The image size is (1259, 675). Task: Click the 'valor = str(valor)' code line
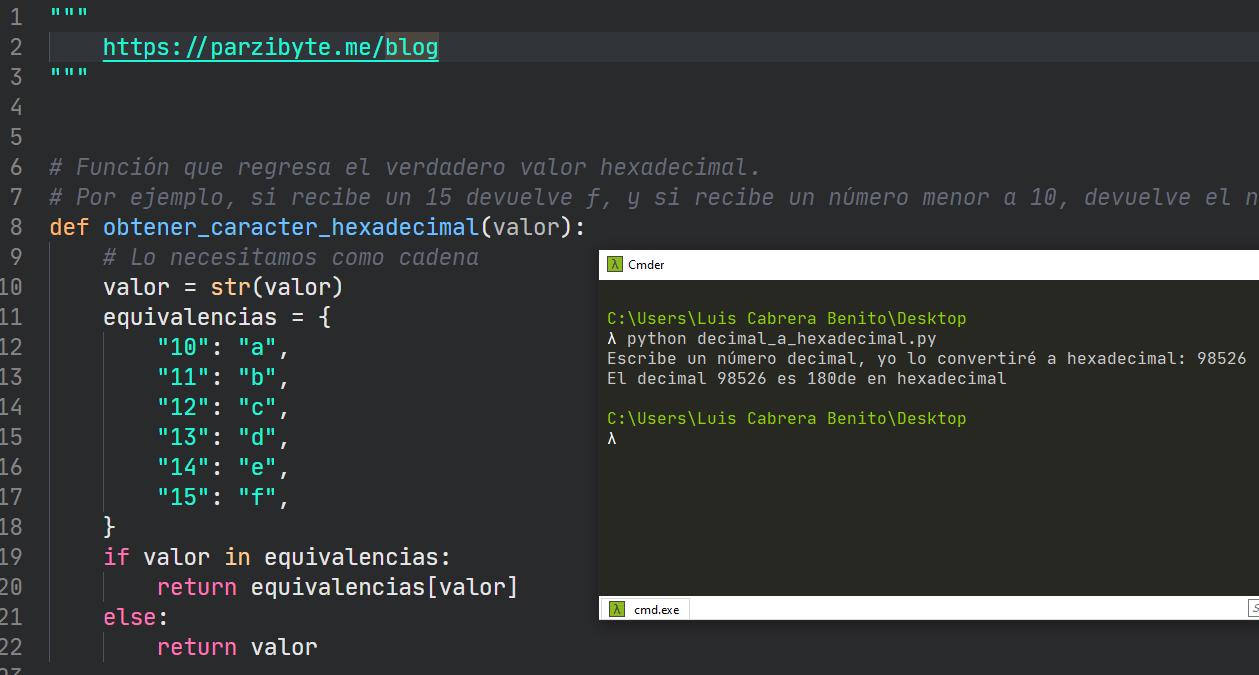pyautogui.click(x=223, y=287)
